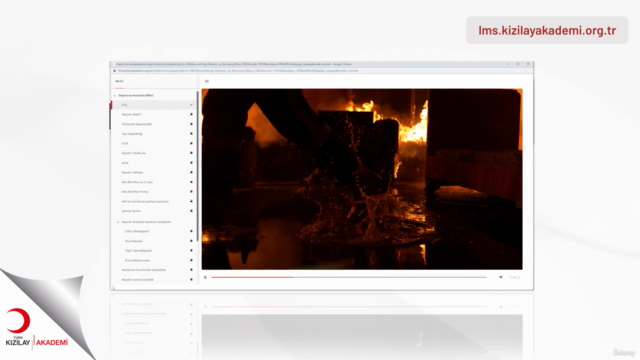Click the completed checkmark on Giriş
640x360 pixels.
pyautogui.click(x=191, y=105)
